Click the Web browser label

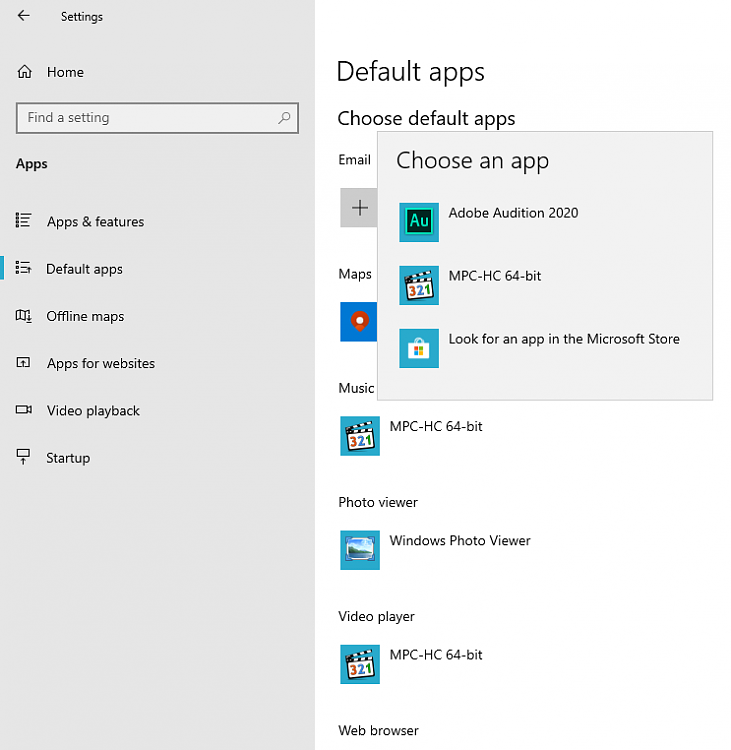[x=378, y=730]
